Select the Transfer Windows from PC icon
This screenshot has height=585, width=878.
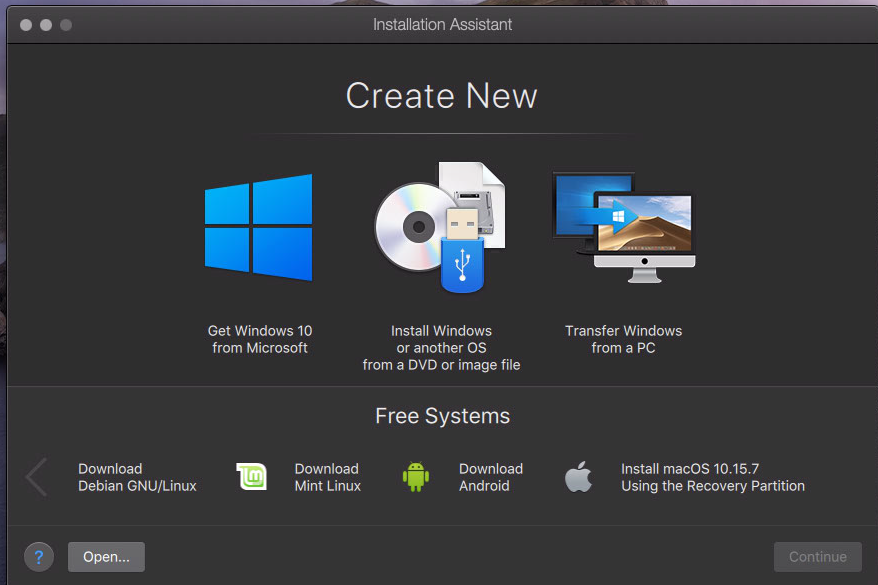click(624, 227)
